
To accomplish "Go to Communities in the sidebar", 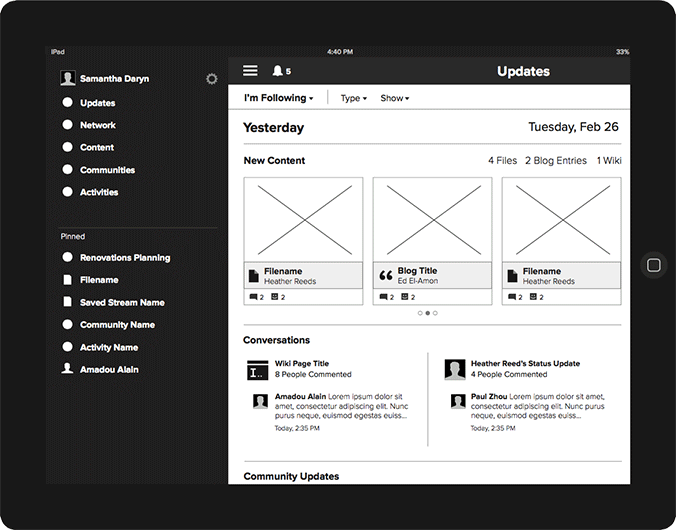I will pos(107,170).
